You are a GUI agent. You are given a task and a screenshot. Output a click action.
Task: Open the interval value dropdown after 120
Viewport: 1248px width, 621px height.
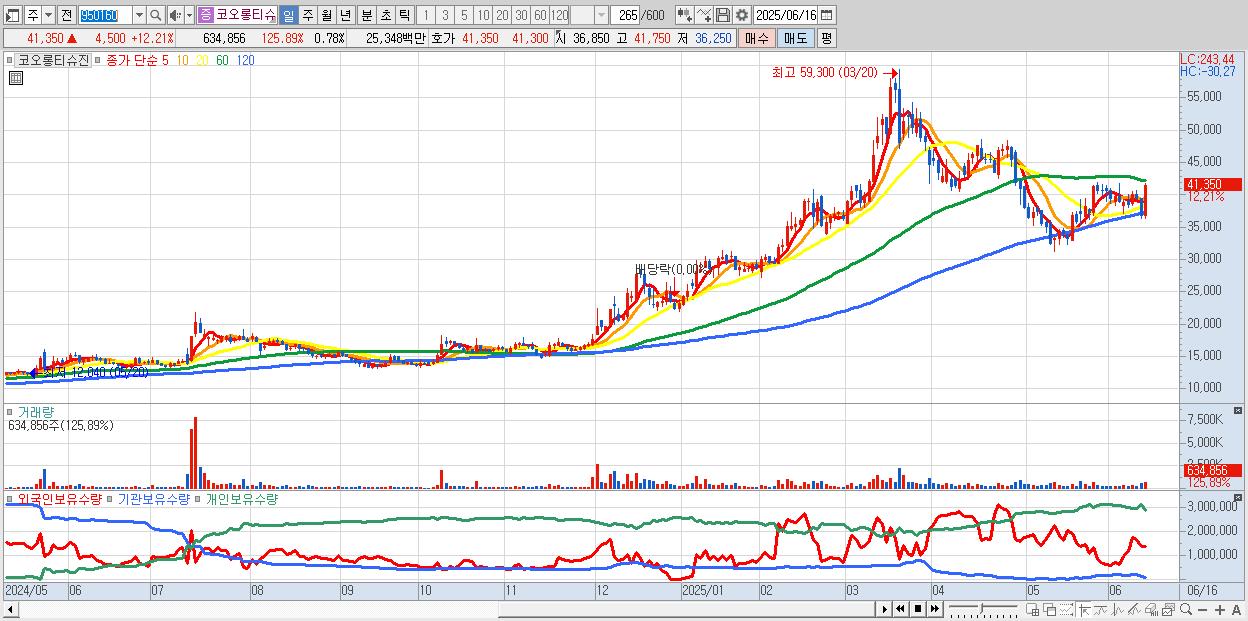point(602,15)
